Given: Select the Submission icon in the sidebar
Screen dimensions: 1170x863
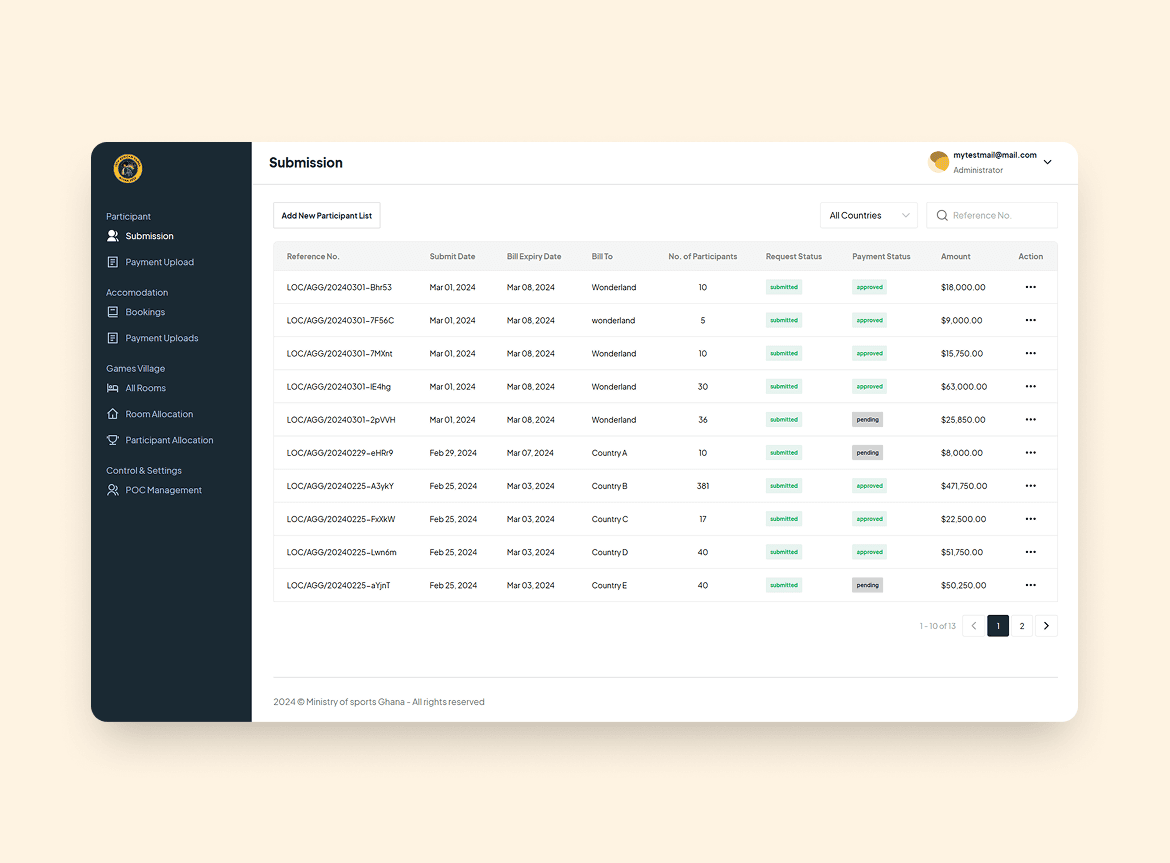Looking at the screenshot, I should (113, 236).
